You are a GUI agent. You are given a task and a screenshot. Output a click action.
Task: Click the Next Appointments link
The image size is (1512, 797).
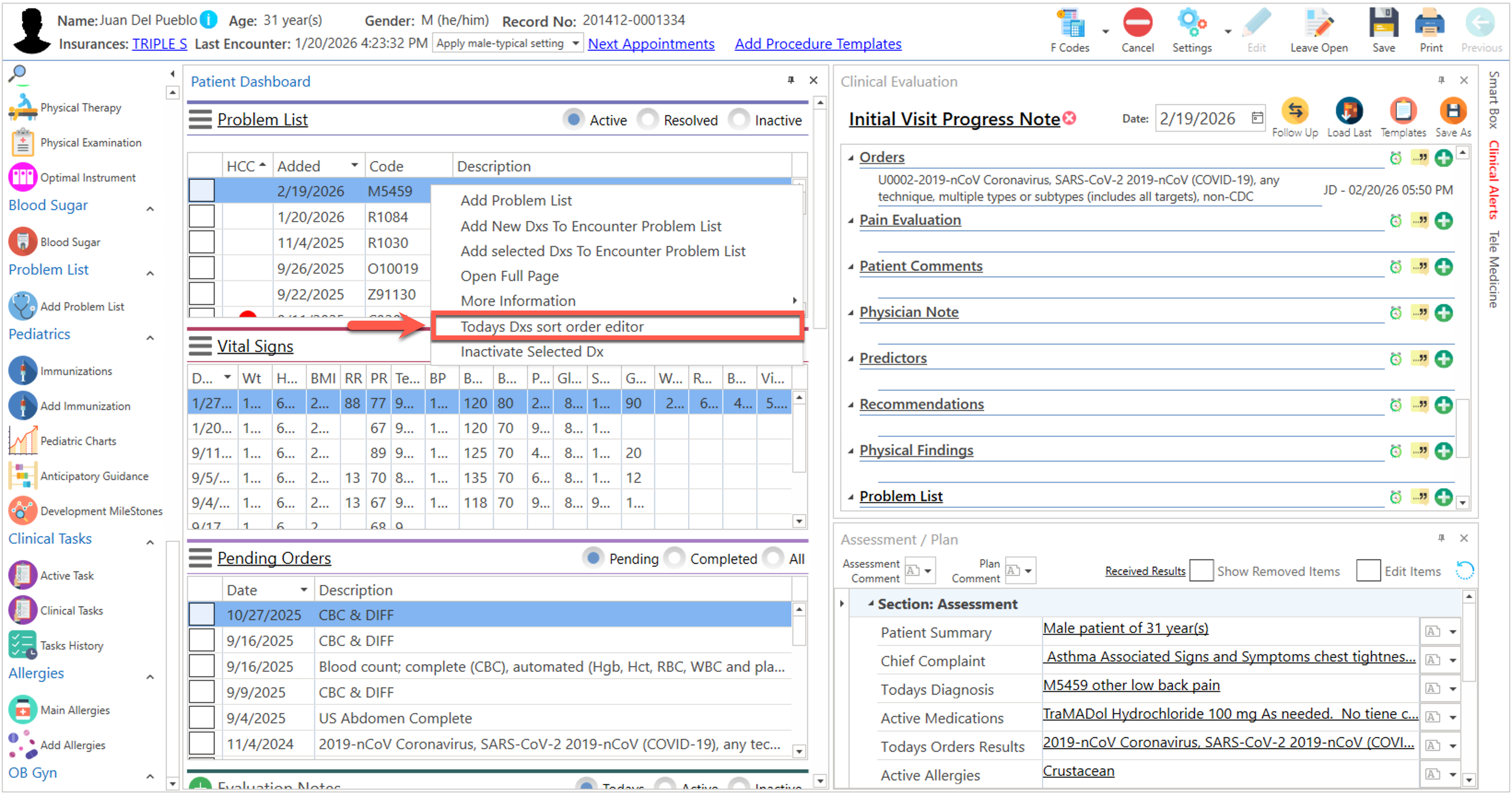pyautogui.click(x=651, y=44)
